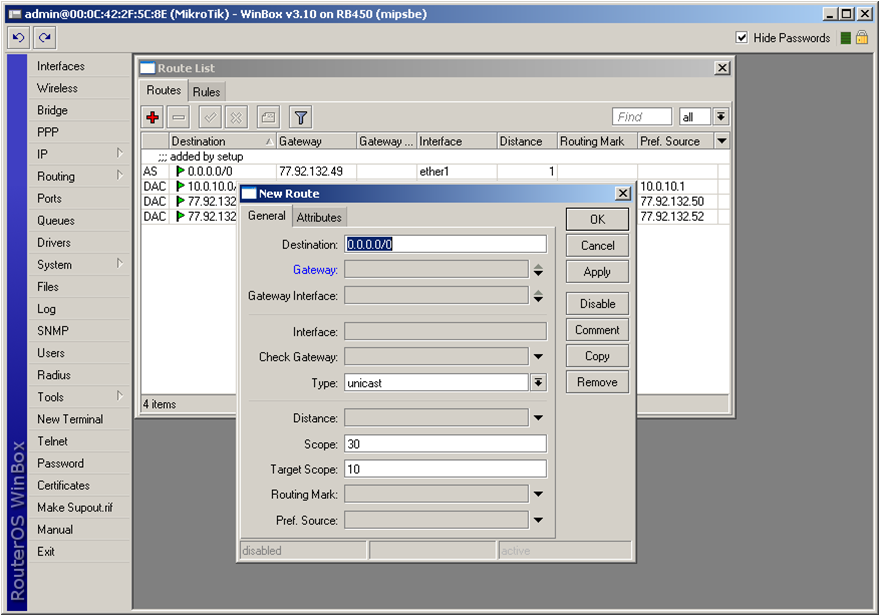Image resolution: width=880 pixels, height=616 pixels.
Task: Click the Copy button
Action: [597, 356]
